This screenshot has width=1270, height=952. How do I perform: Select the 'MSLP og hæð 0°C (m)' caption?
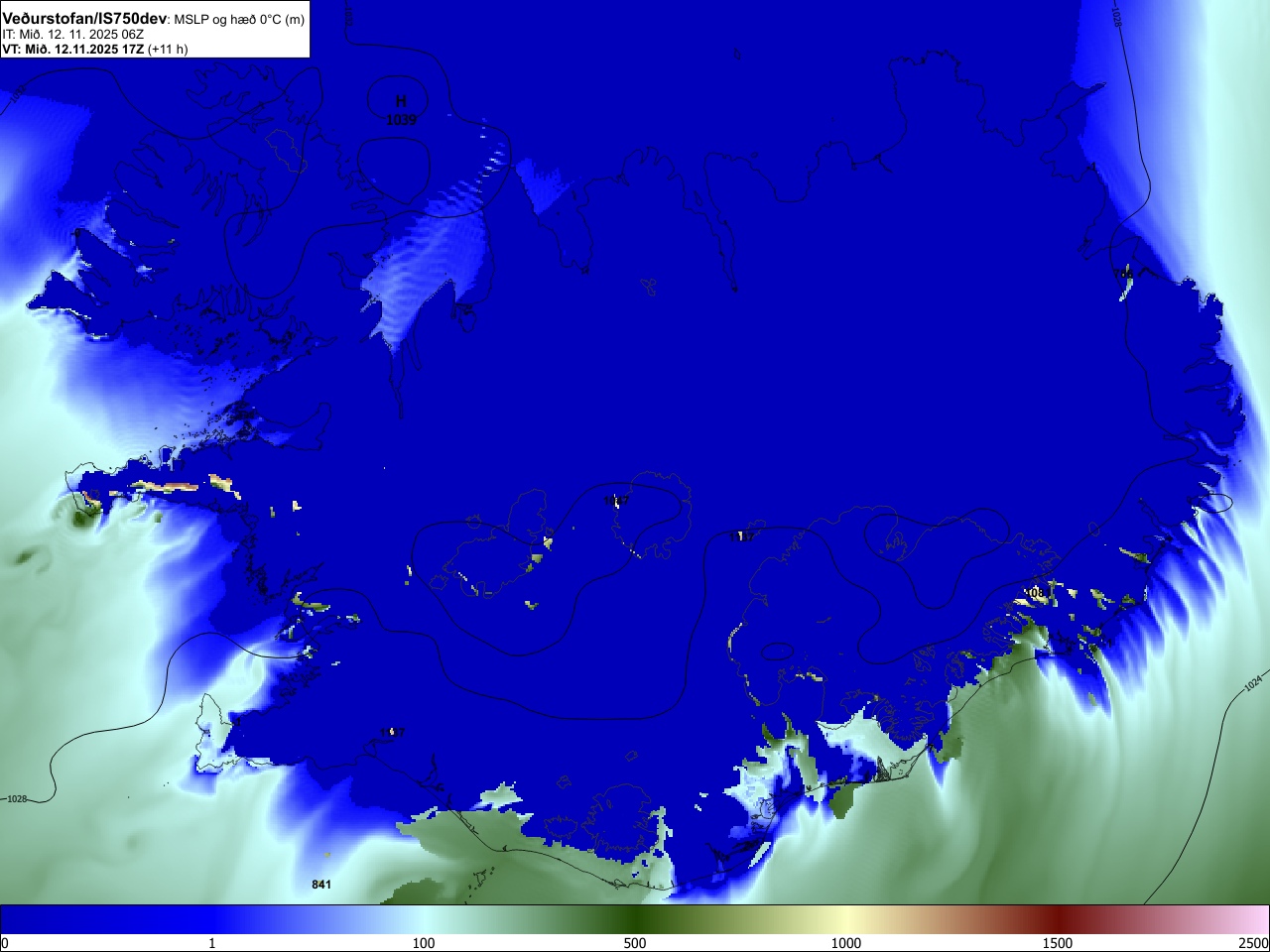pos(239,20)
